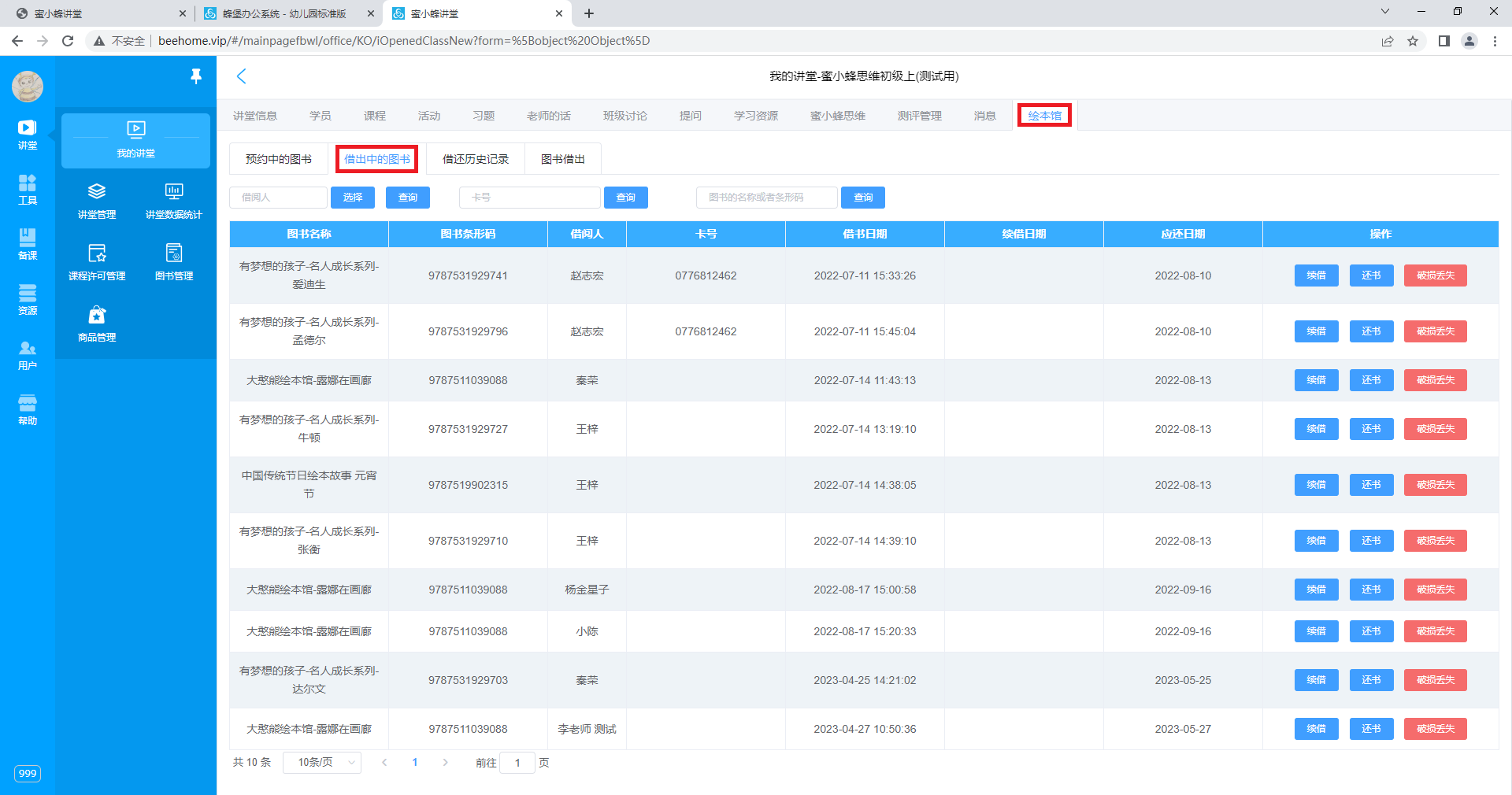The height and width of the screenshot is (795, 1512).
Task: Open 商品管理 module
Action: 97,324
